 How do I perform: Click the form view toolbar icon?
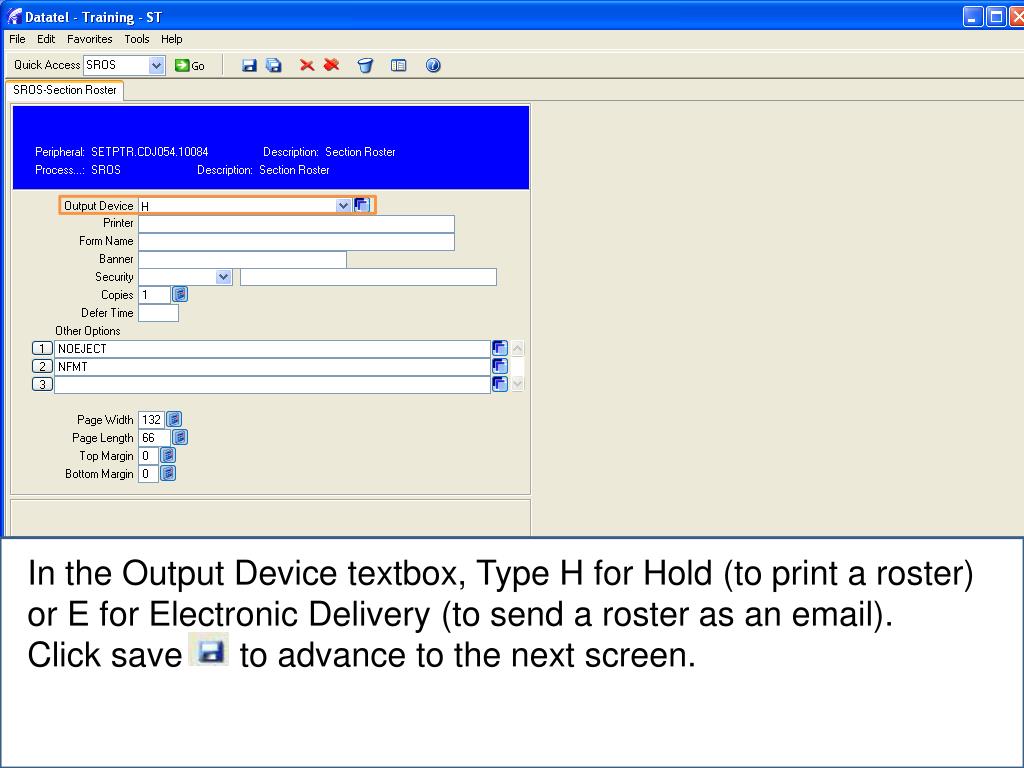[398, 65]
